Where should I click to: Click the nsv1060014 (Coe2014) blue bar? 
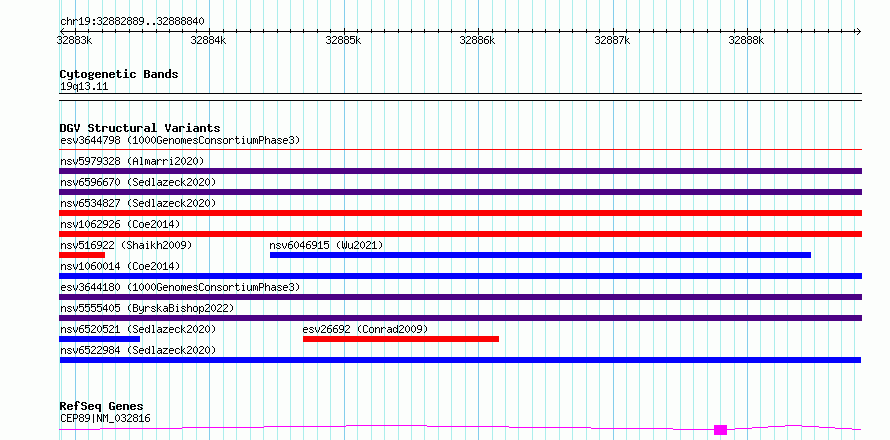460,276
